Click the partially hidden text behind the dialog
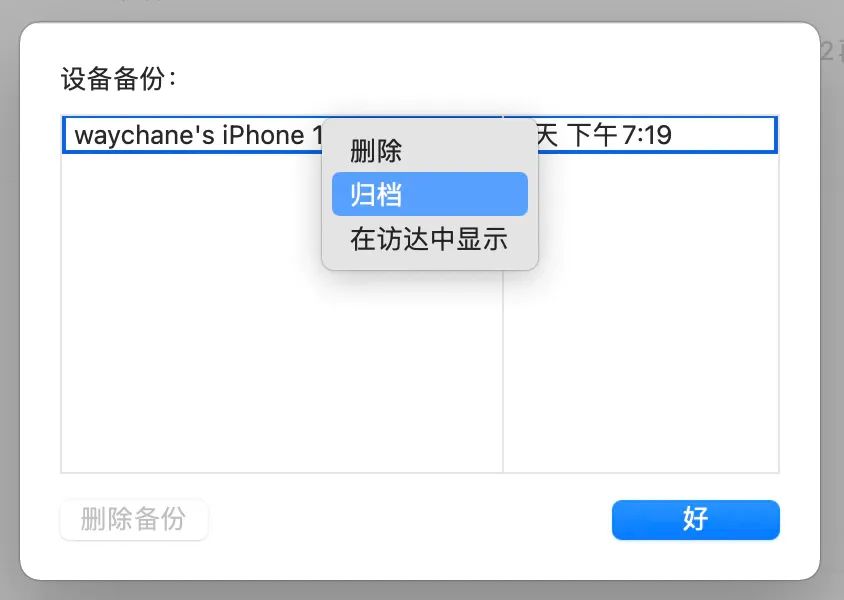844x600 pixels. pyautogui.click(x=832, y=52)
